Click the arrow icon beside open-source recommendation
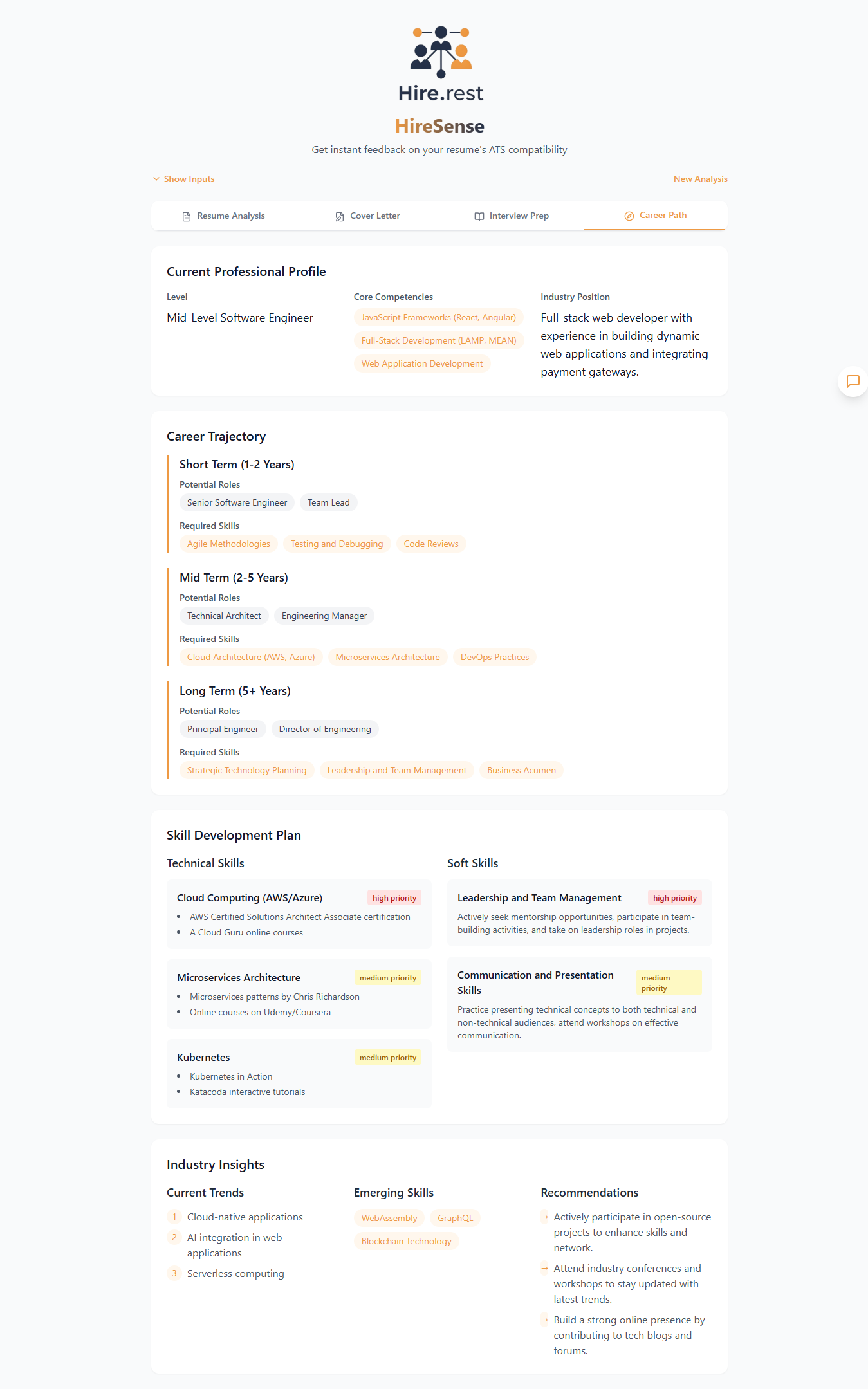The image size is (868, 1389). 544,1217
